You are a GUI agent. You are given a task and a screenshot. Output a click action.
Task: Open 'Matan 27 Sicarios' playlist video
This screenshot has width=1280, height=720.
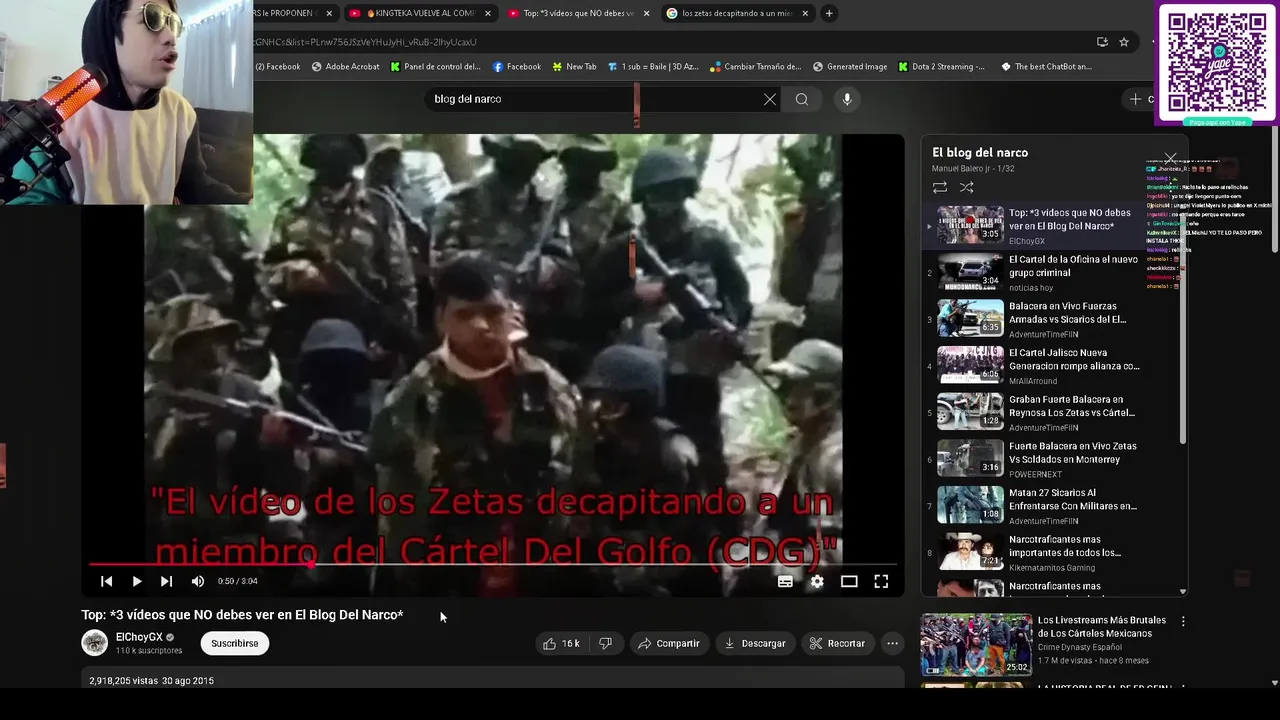click(x=1050, y=507)
